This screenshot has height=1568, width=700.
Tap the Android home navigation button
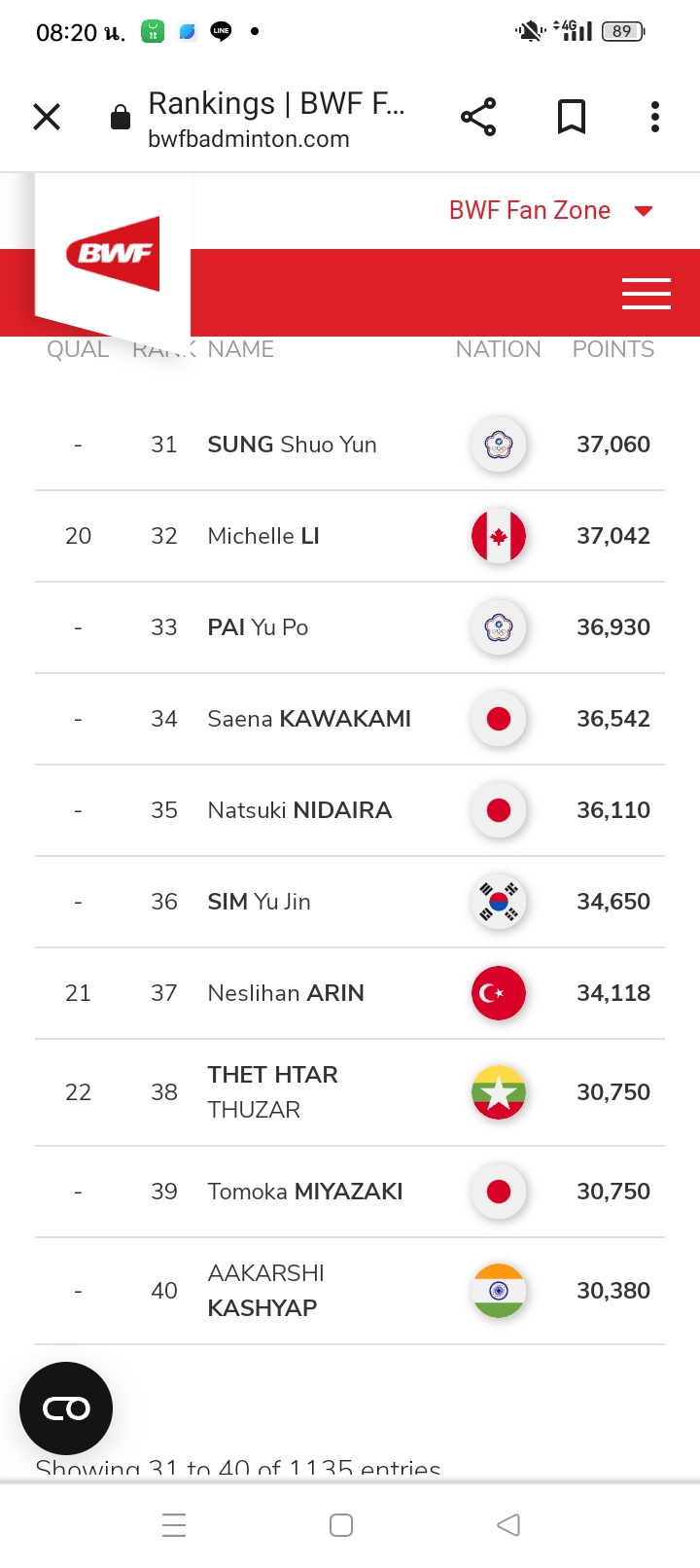click(341, 1525)
